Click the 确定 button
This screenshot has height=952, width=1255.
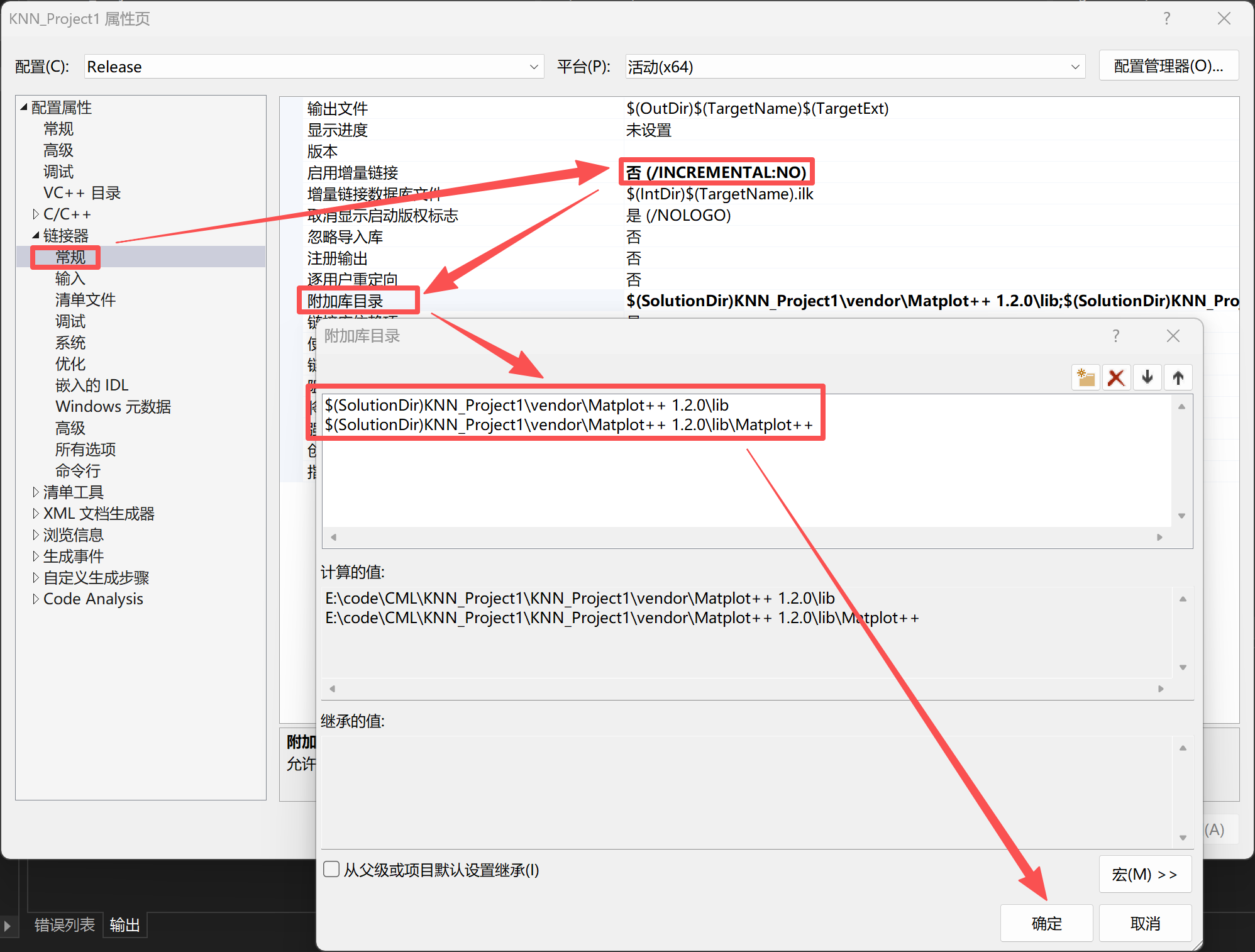click(1046, 923)
